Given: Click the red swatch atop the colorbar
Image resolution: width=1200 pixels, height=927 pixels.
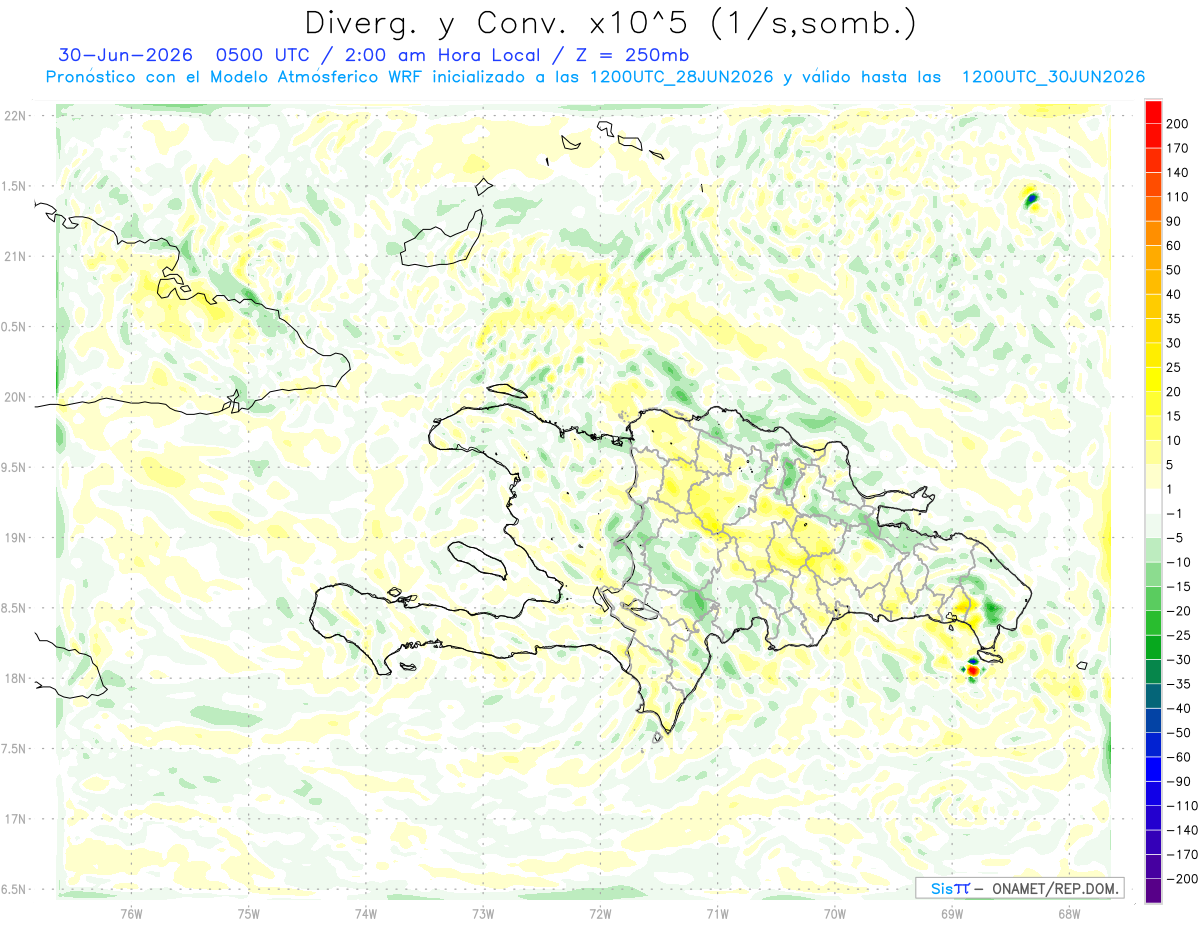Looking at the screenshot, I should [x=1153, y=111].
